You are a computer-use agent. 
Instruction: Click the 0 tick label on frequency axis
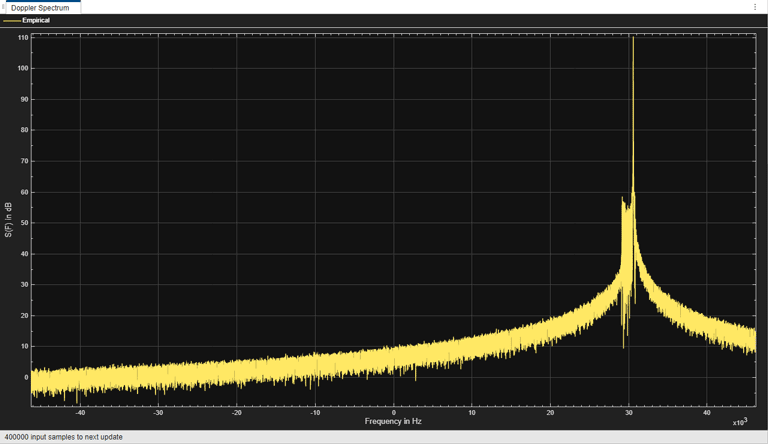394,412
